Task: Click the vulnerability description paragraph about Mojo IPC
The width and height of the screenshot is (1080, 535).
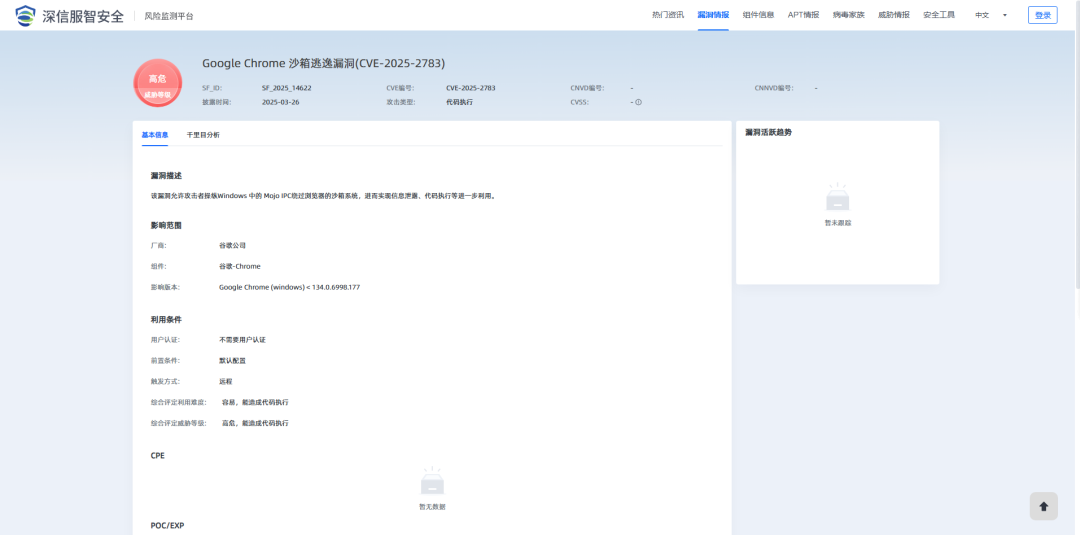Action: click(x=323, y=196)
